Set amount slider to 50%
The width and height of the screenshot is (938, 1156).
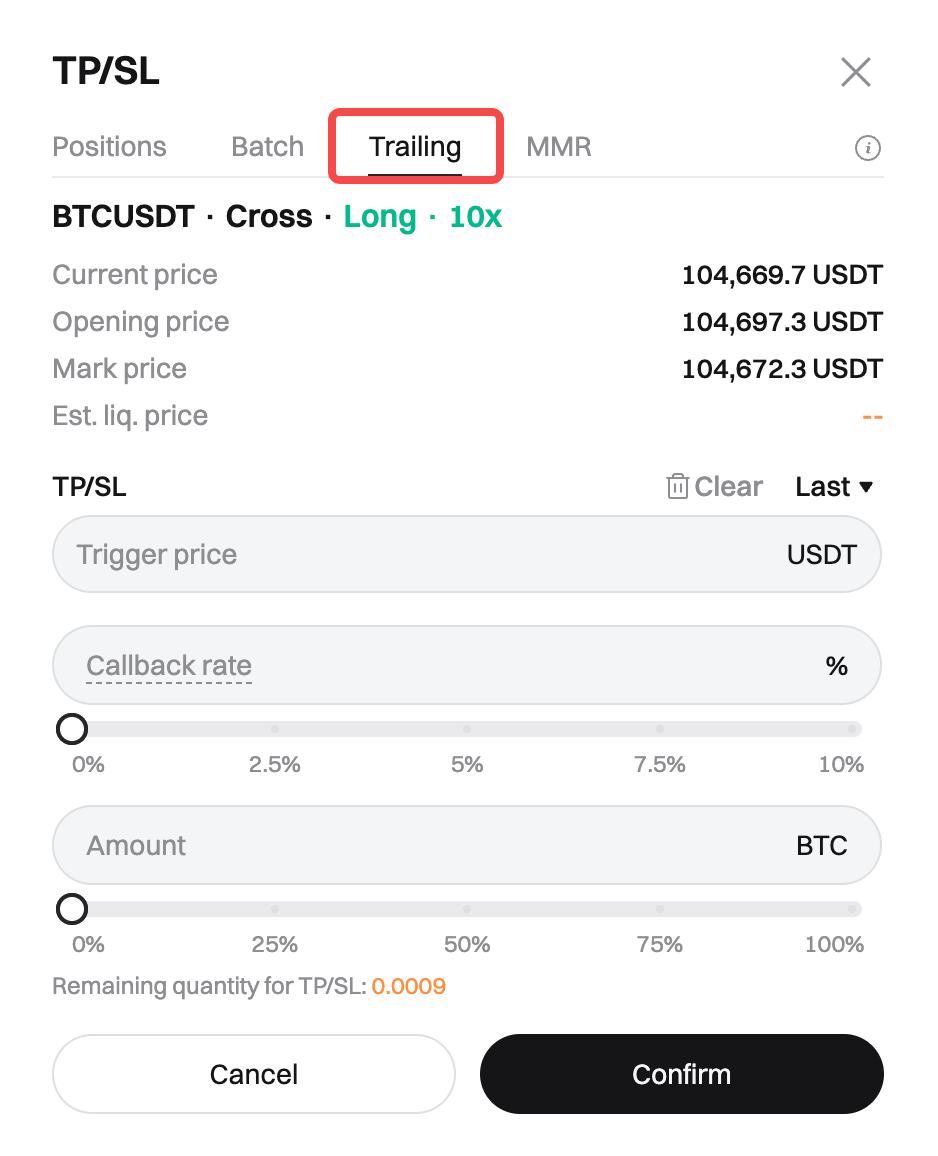tap(467, 909)
